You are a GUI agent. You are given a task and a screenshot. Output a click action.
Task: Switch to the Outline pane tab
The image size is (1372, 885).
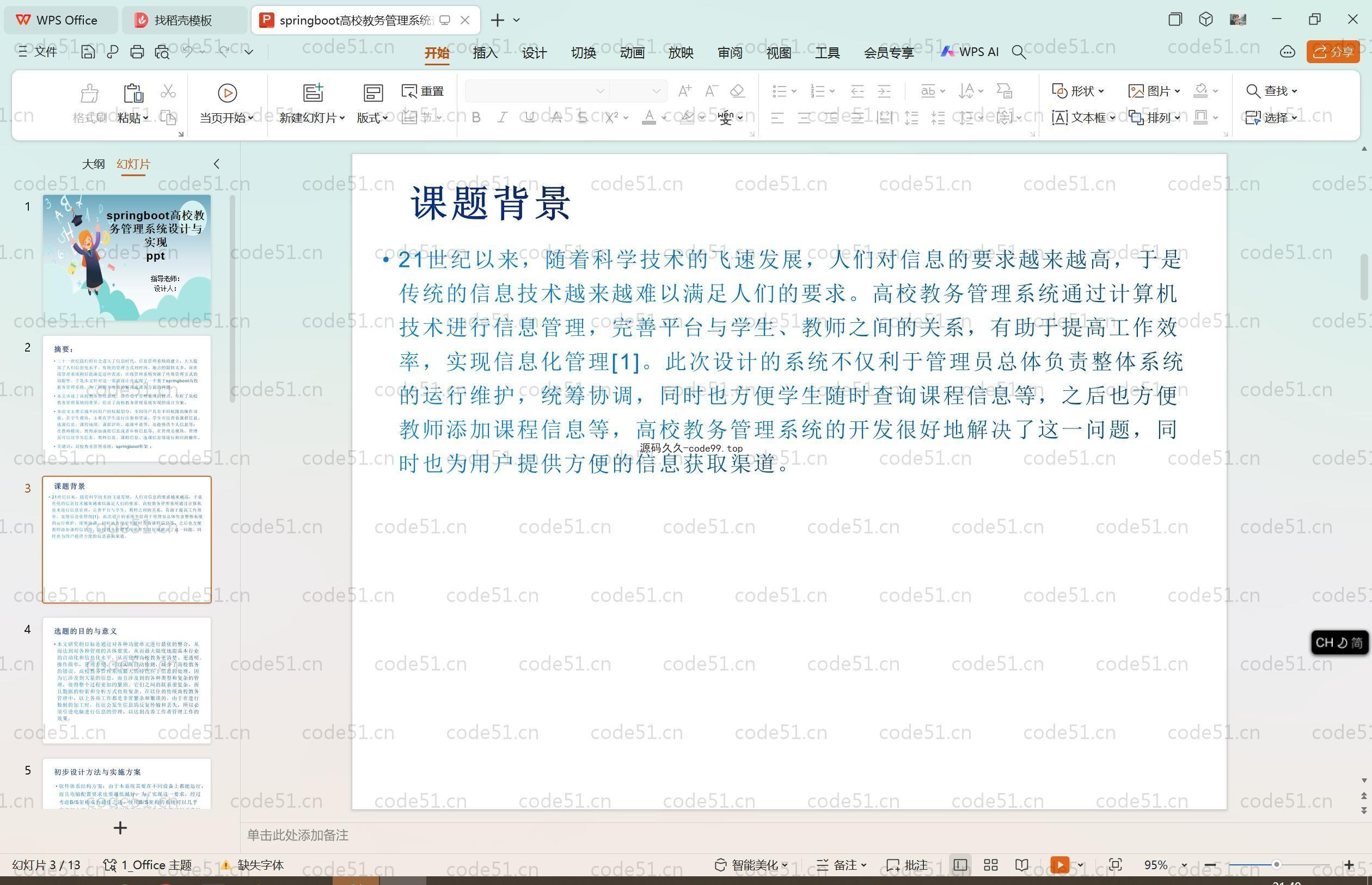tap(93, 164)
